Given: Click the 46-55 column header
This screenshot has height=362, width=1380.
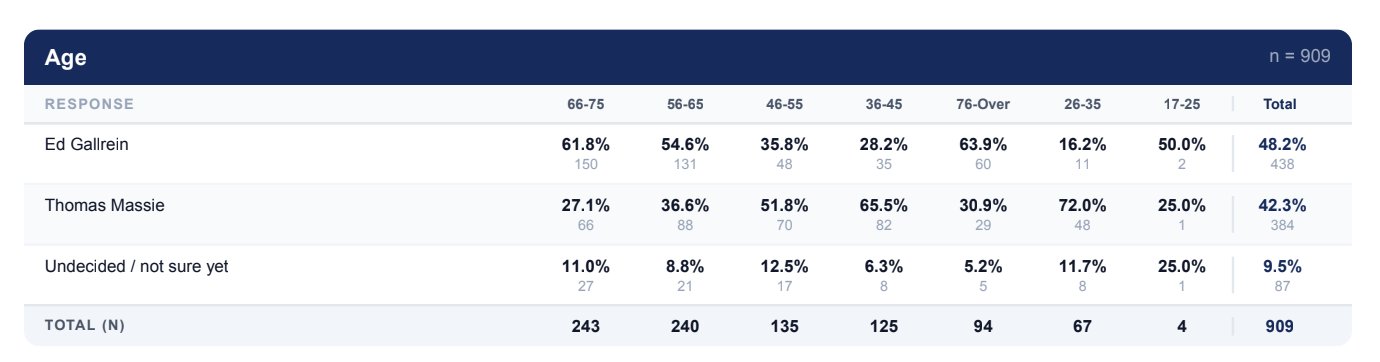Looking at the screenshot, I should pyautogui.click(x=784, y=104).
